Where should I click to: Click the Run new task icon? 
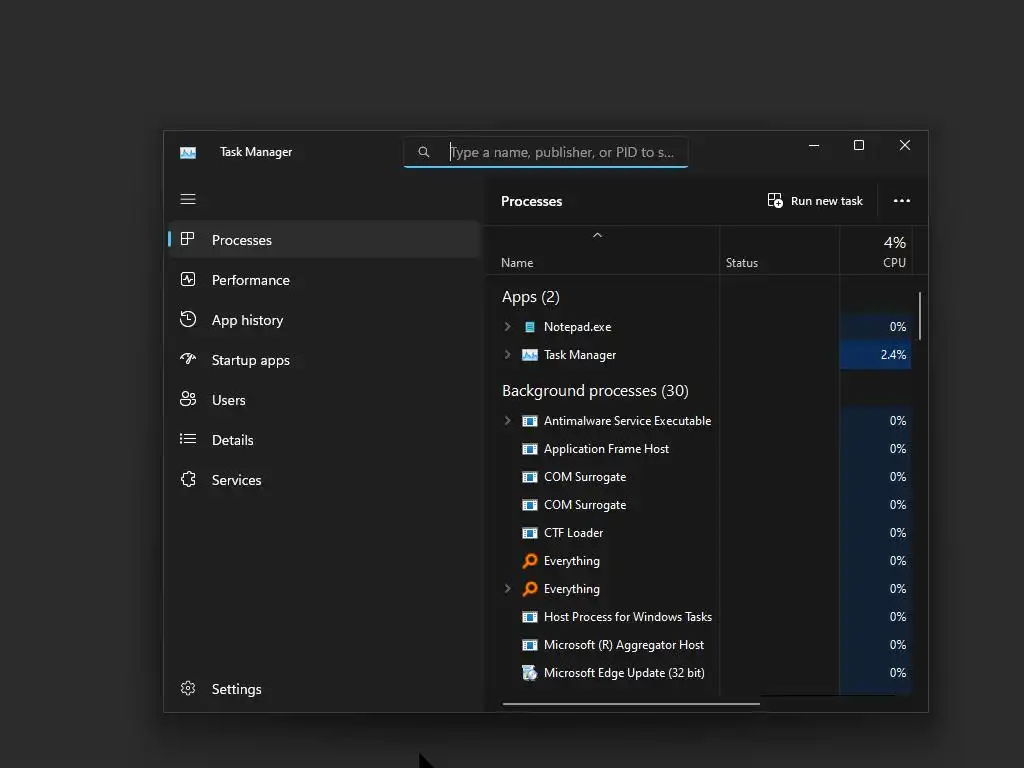(775, 200)
